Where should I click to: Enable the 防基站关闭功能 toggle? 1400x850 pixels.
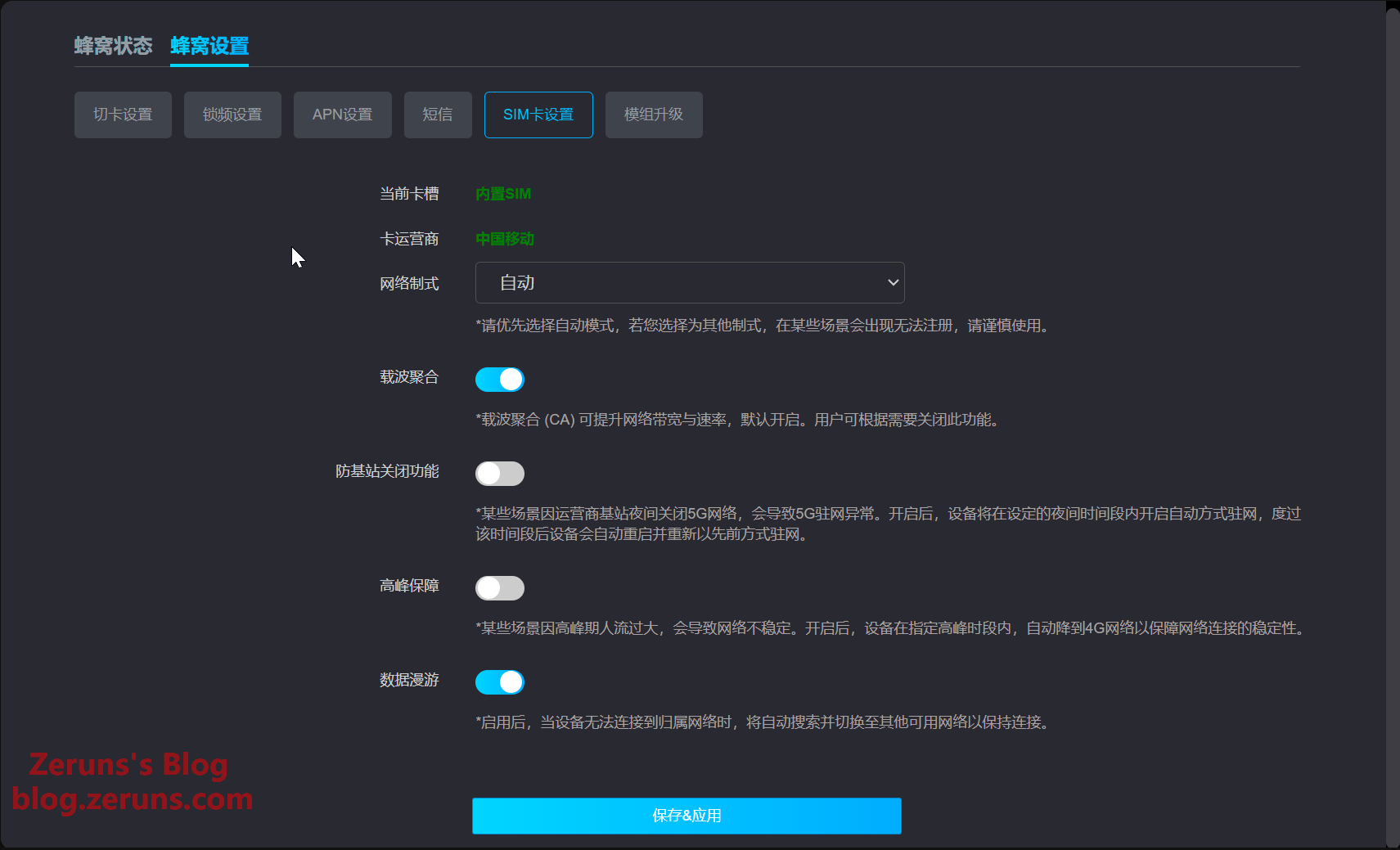(500, 474)
